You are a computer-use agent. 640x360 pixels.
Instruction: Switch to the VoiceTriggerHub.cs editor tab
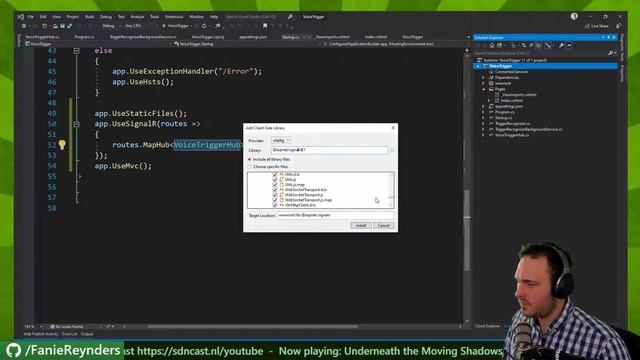click(x=42, y=37)
